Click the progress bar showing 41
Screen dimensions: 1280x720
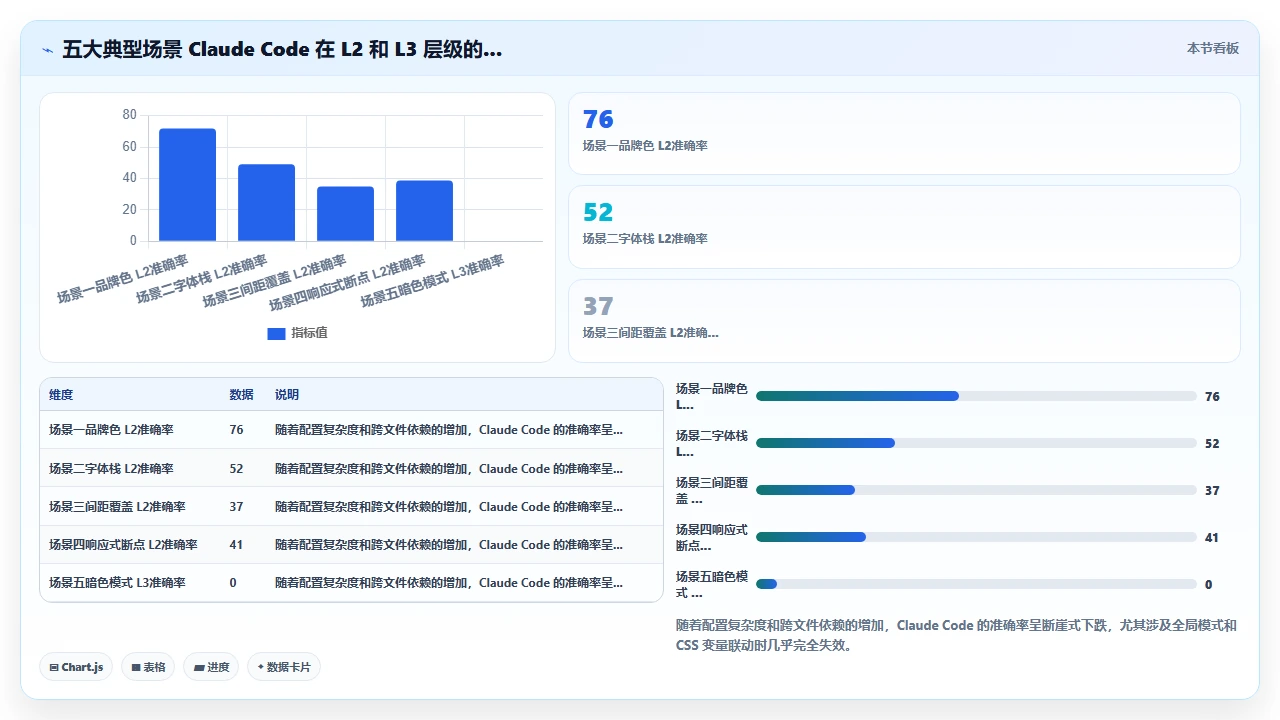pyautogui.click(x=976, y=537)
